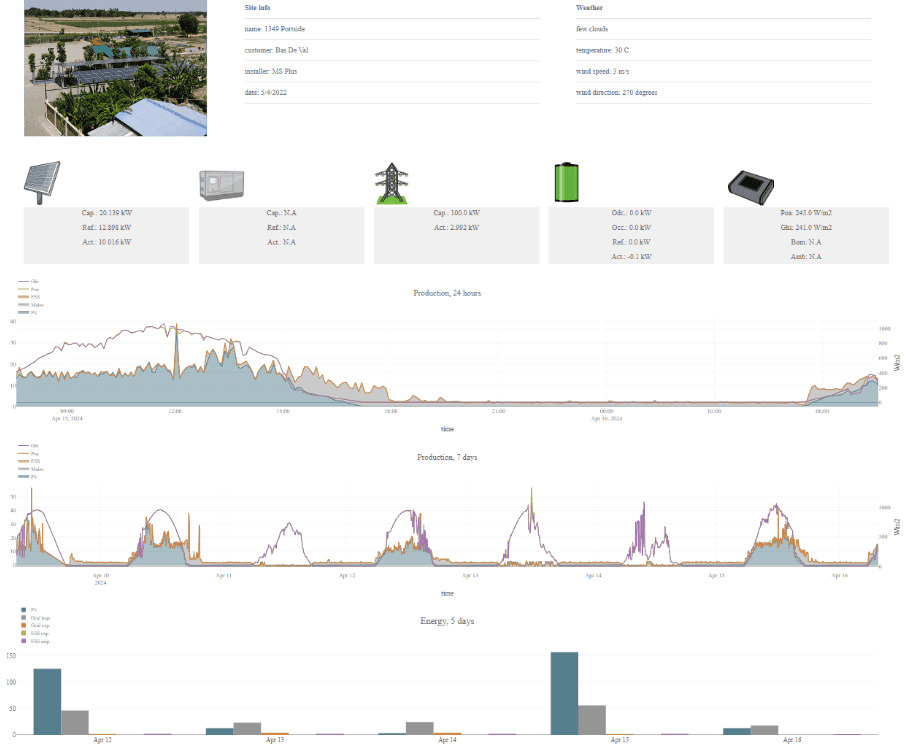Click PV color swatch in Energy legend

click(23, 610)
